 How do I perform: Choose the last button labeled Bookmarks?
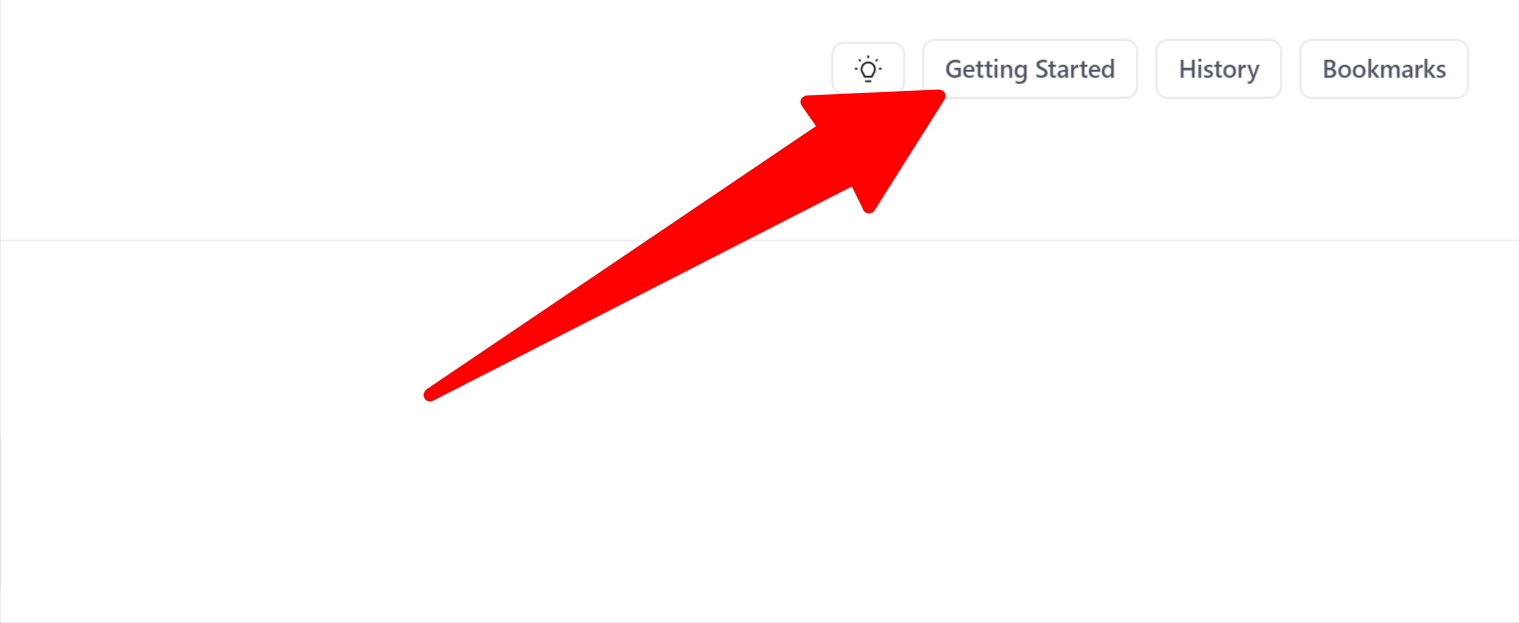tap(1384, 69)
